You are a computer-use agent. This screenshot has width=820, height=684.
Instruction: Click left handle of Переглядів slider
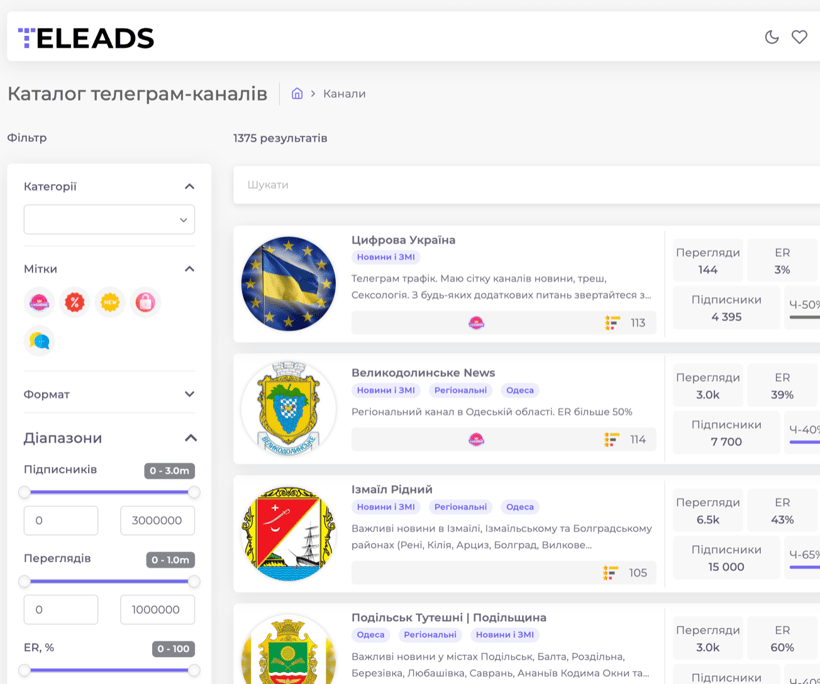(x=24, y=581)
